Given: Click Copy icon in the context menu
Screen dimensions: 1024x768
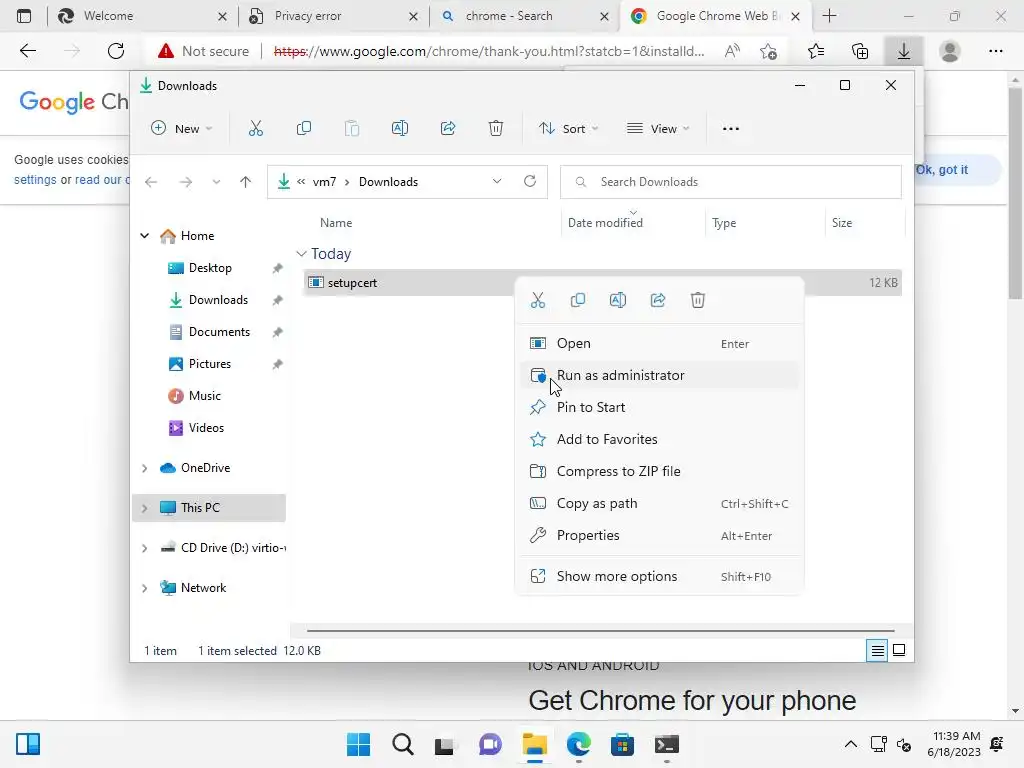Looking at the screenshot, I should (578, 300).
